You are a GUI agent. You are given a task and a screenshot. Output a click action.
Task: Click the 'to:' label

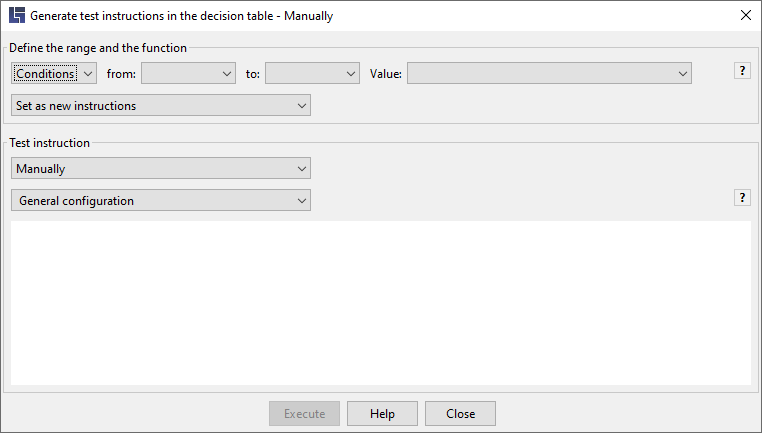(253, 74)
